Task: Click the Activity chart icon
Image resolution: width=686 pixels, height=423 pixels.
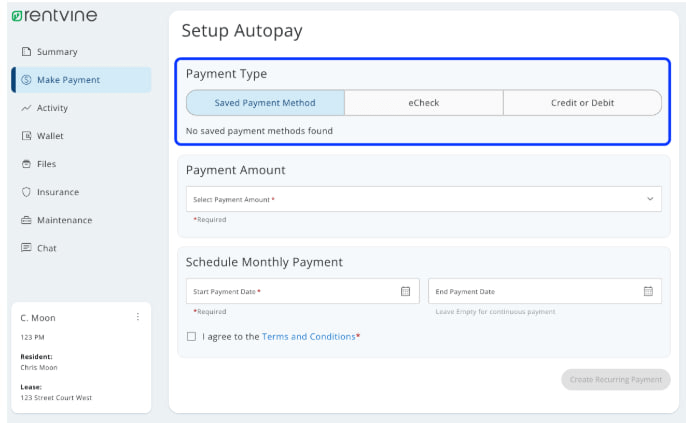Action: click(x=26, y=108)
